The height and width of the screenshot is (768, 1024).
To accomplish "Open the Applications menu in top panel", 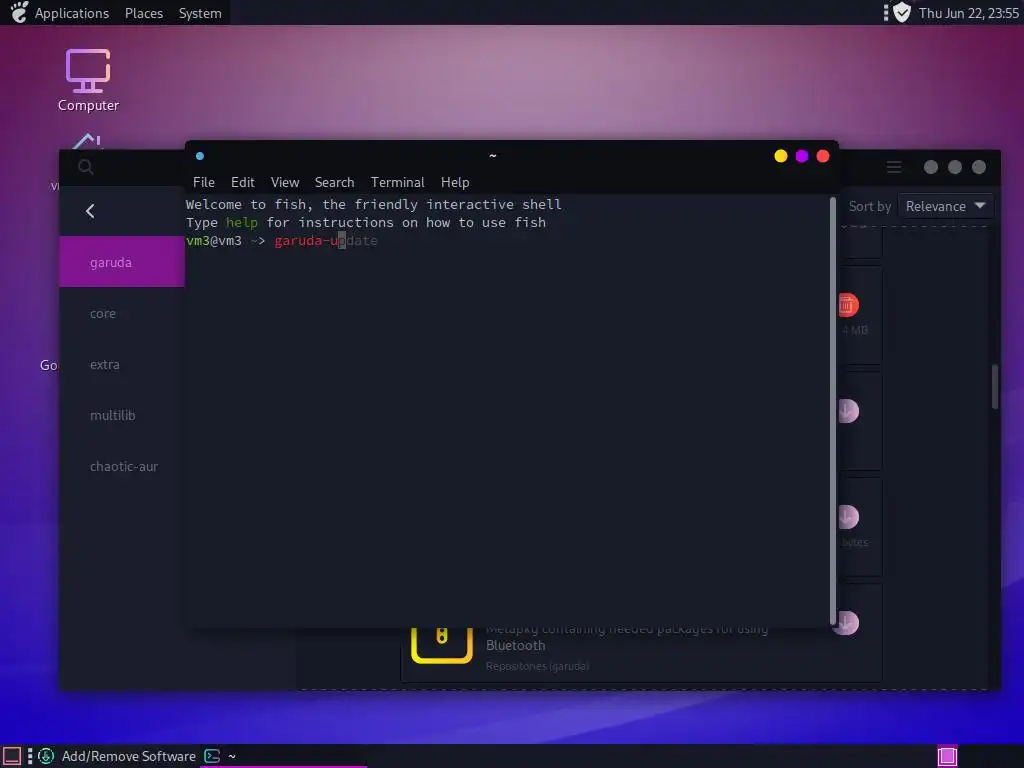I will point(72,13).
